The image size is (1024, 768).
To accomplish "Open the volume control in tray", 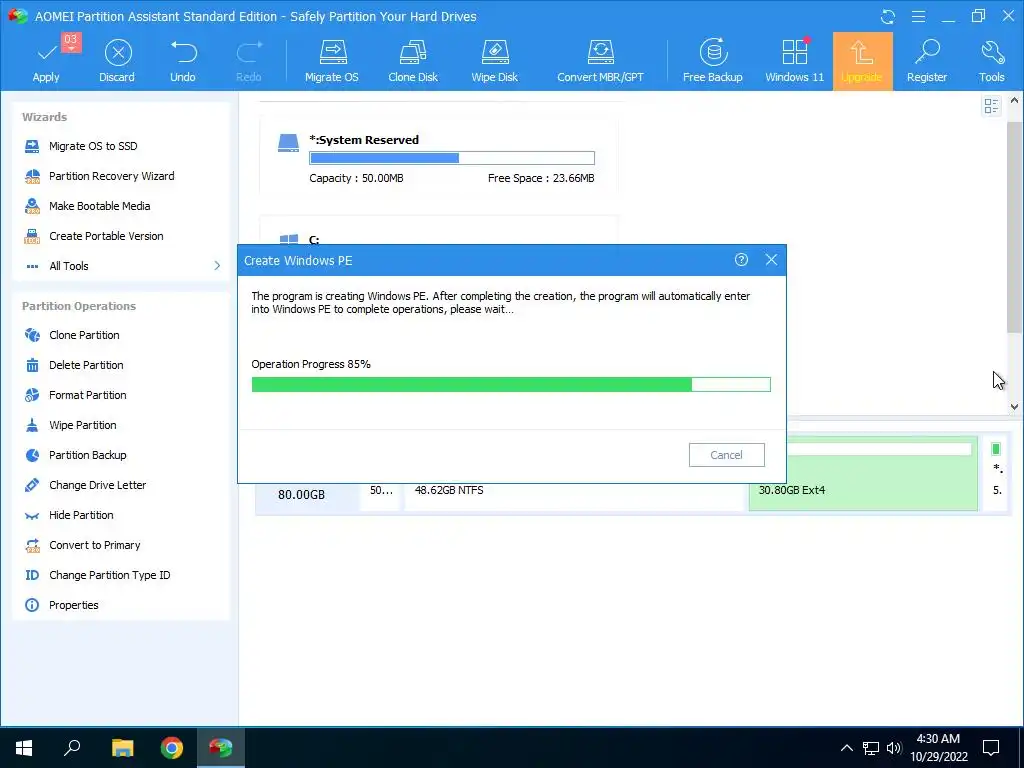I will coord(894,748).
